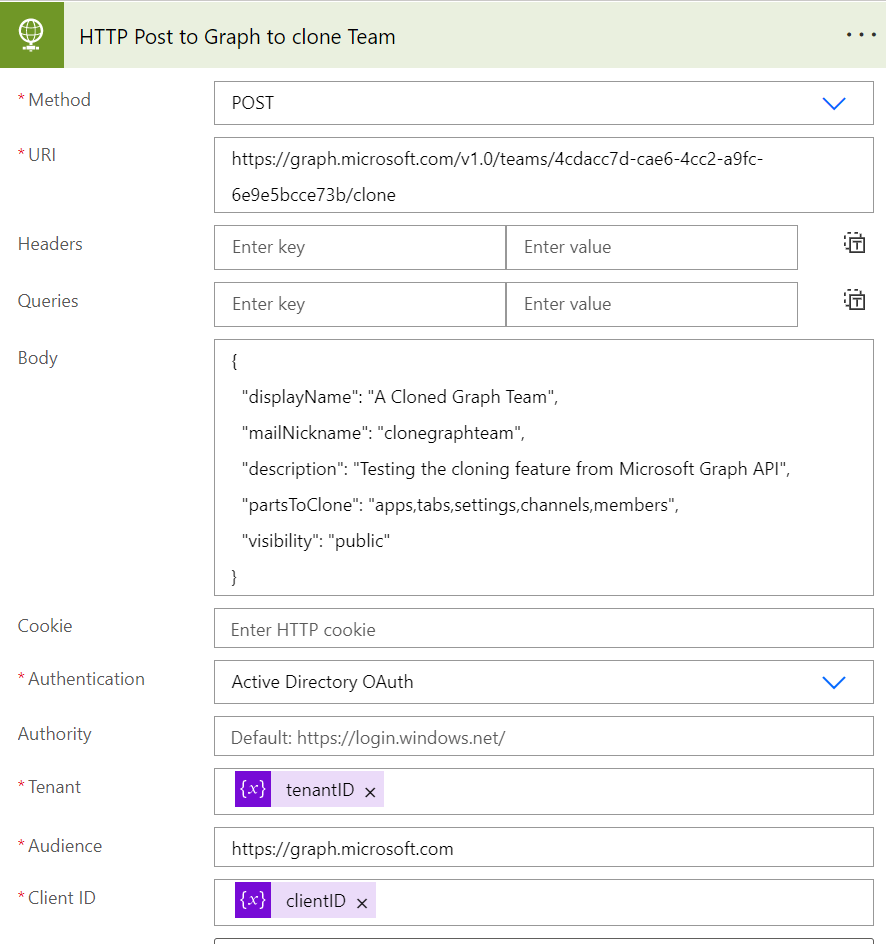Open the three-dot action options menu

(860, 35)
